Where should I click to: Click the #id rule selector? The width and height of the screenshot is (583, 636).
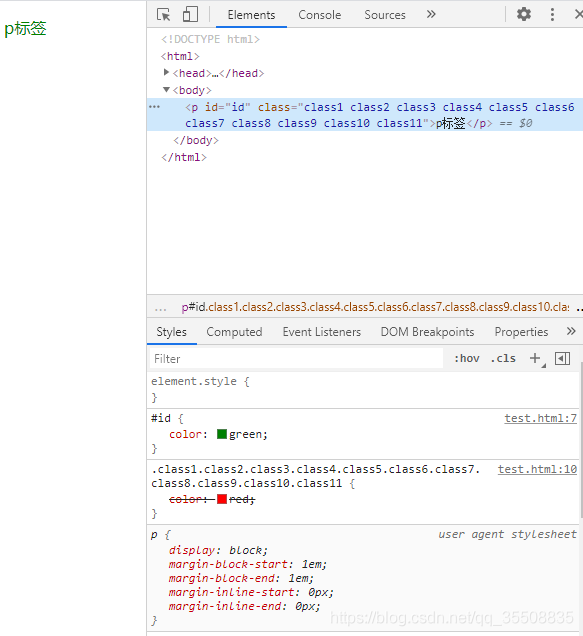coord(161,418)
